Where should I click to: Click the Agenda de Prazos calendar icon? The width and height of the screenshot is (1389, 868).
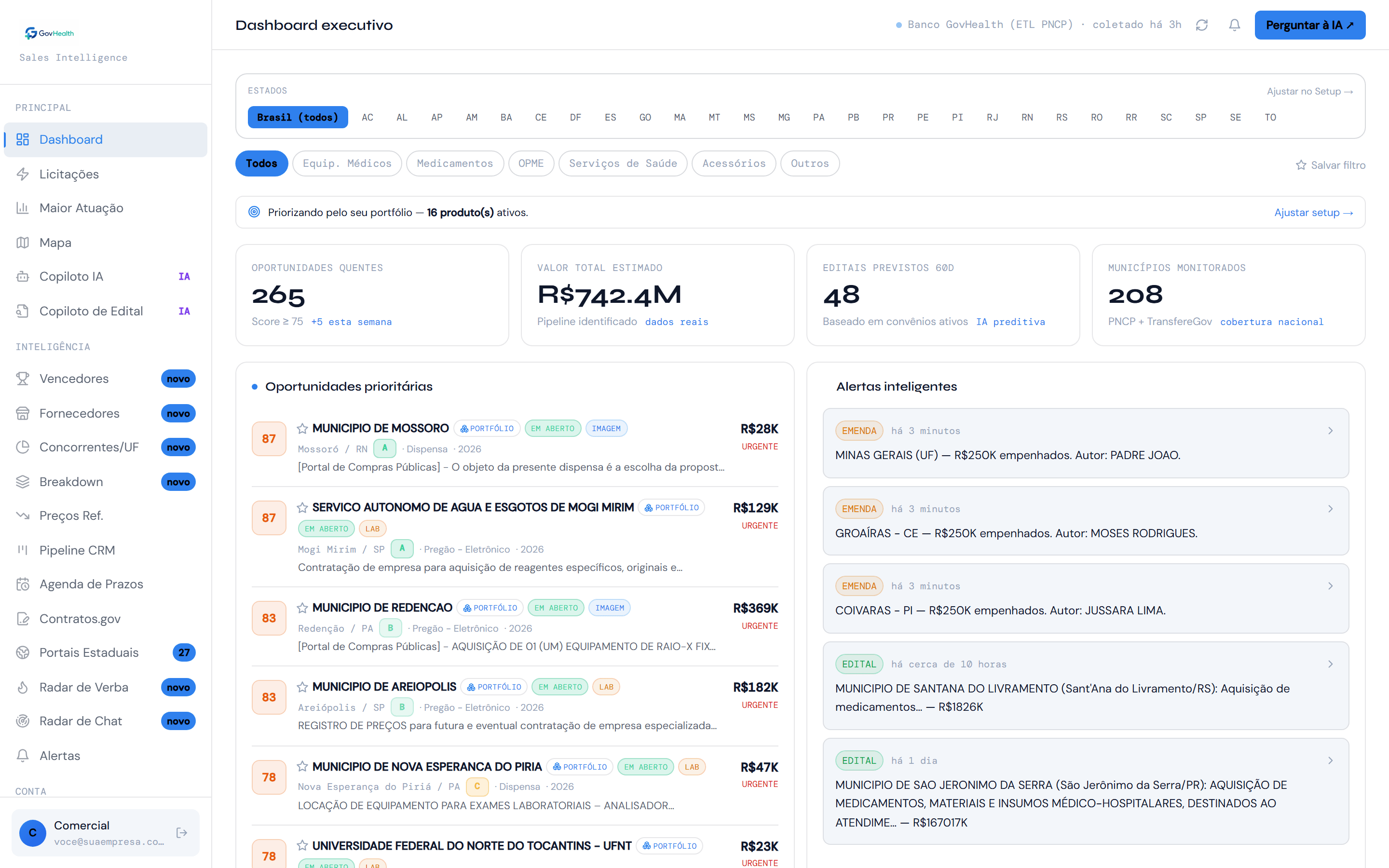(x=22, y=584)
